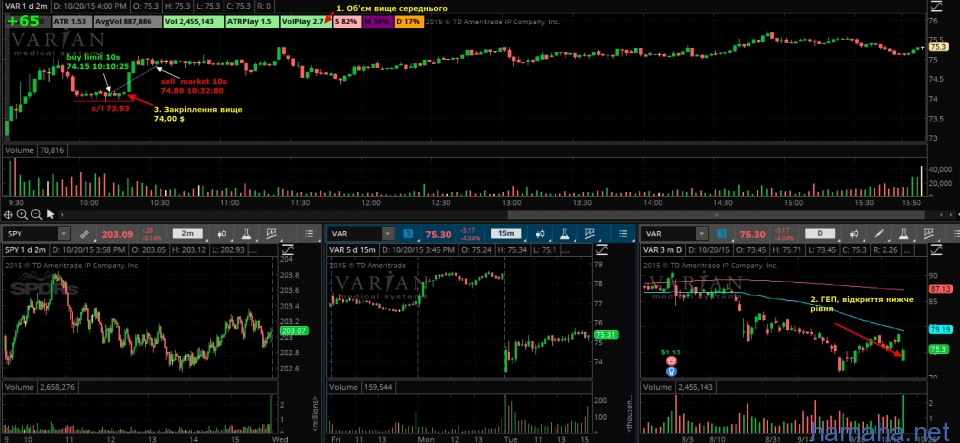Screen dimensions: 960x443
Task: Open the 2m timeframe selector
Action: (x=187, y=234)
